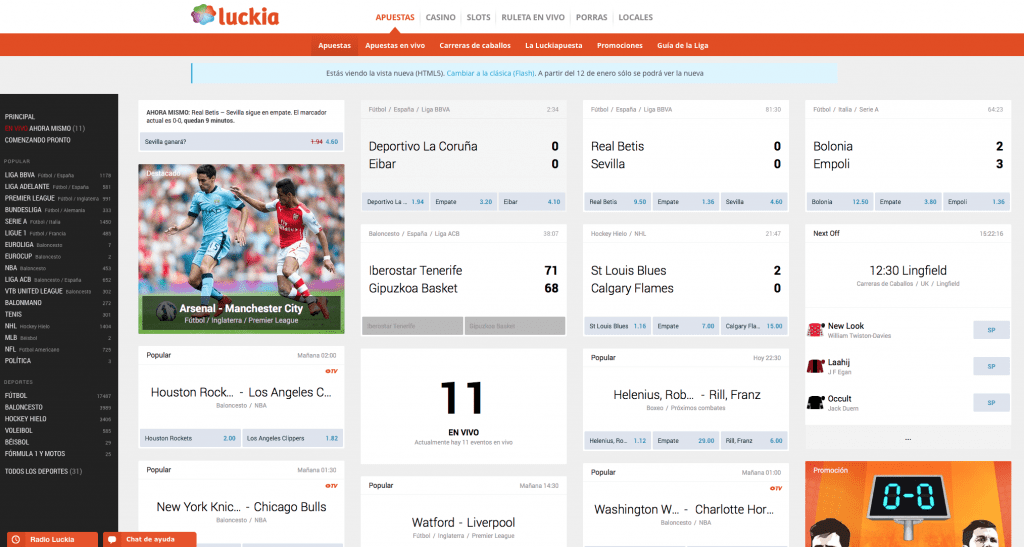
Task: Open the Porras tab
Action: [592, 17]
